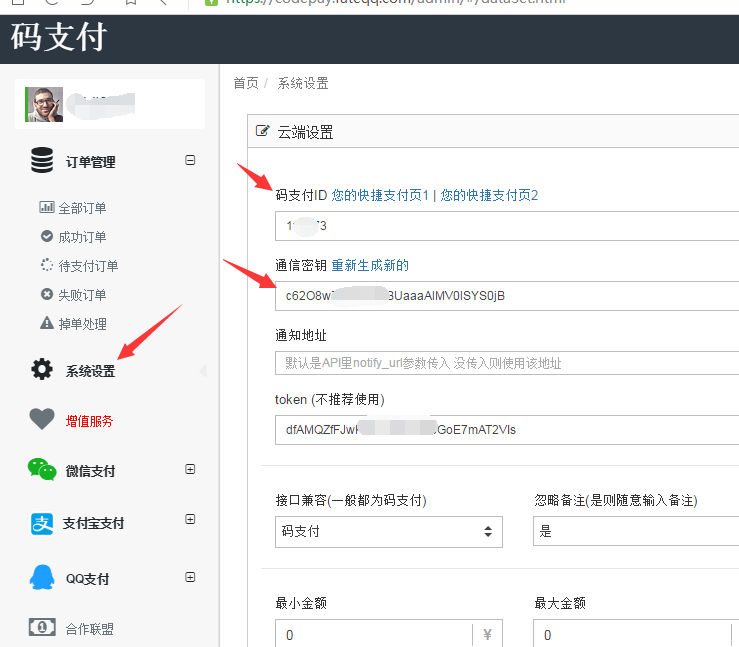Image resolution: width=739 pixels, height=647 pixels.
Task: Open 系统设置 menu item
Action: click(90, 371)
